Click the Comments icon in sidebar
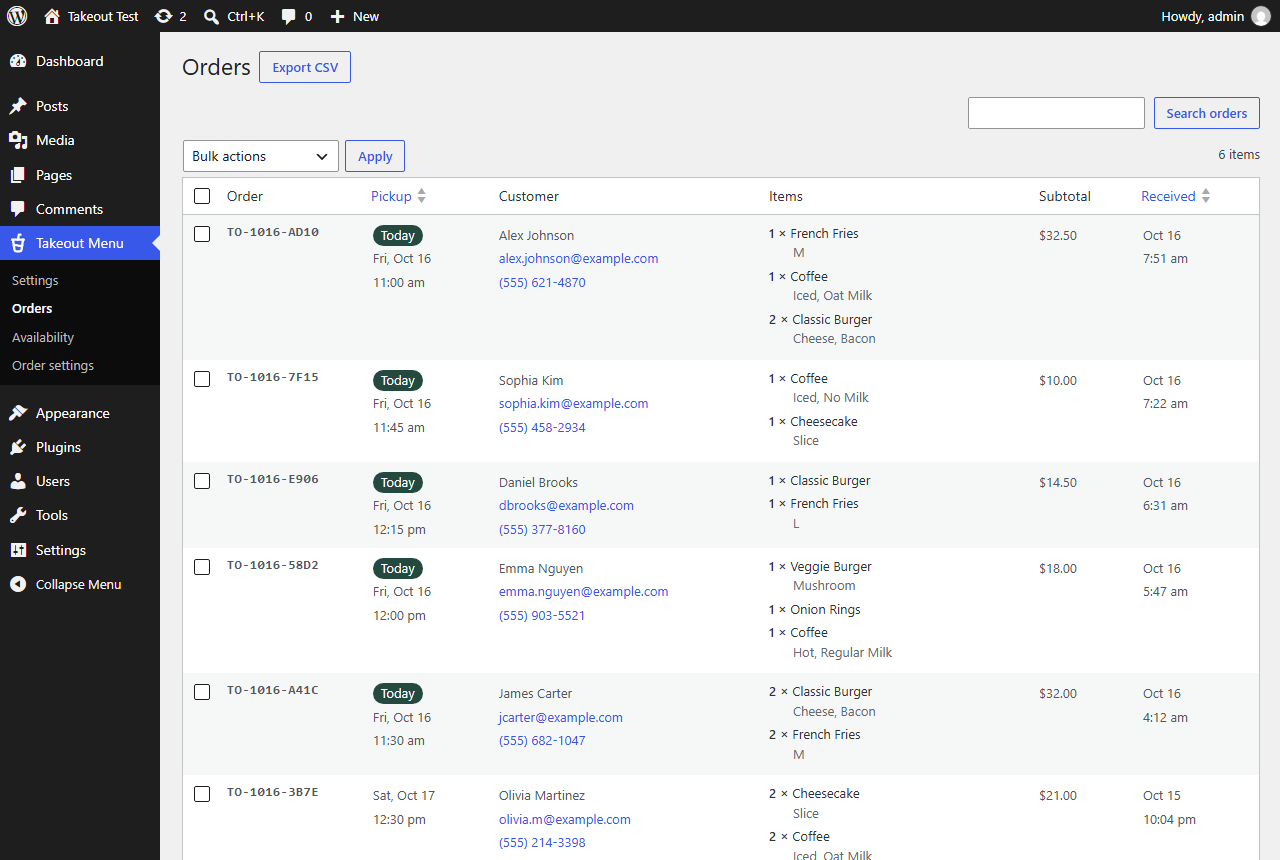The height and width of the screenshot is (860, 1280). click(x=18, y=209)
